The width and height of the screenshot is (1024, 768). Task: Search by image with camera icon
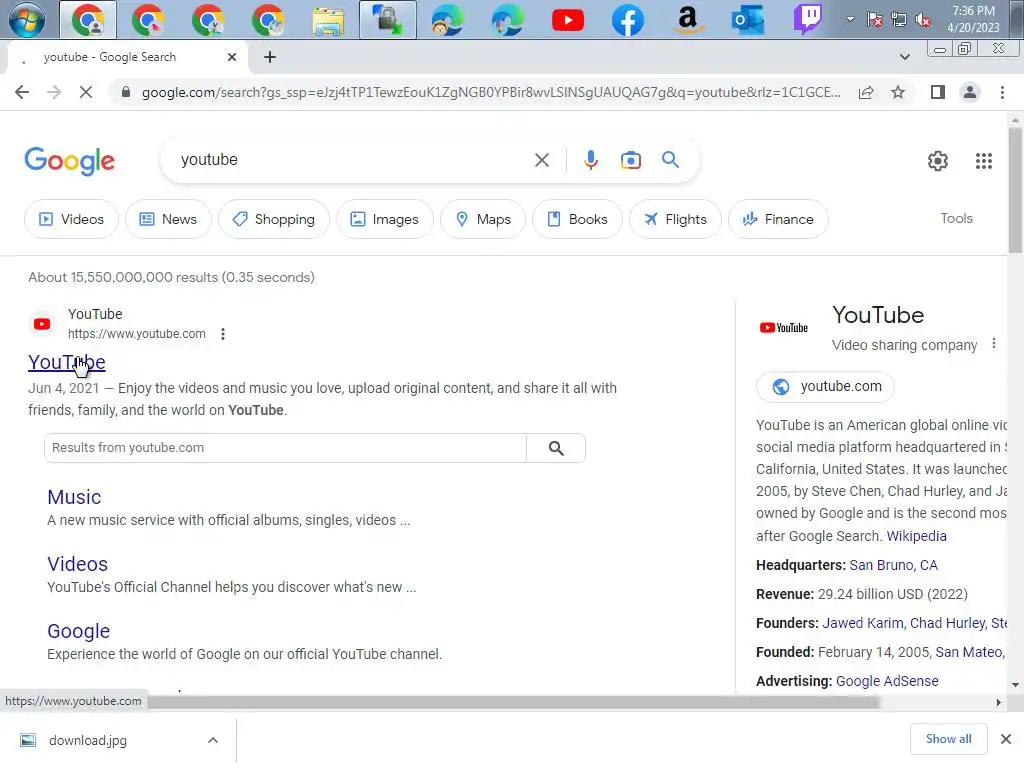630,160
